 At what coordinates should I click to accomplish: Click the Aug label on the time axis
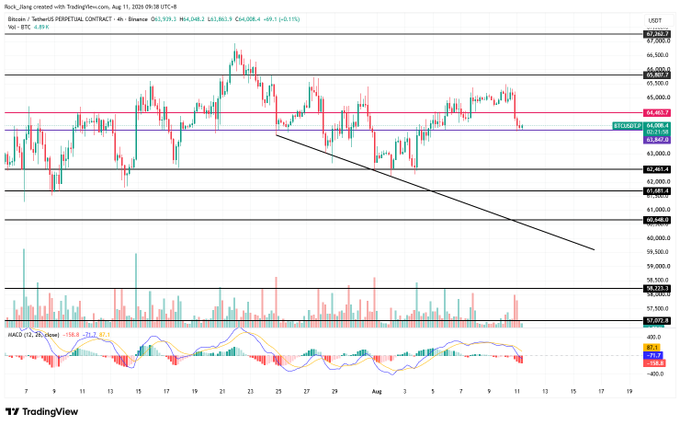coord(377,392)
